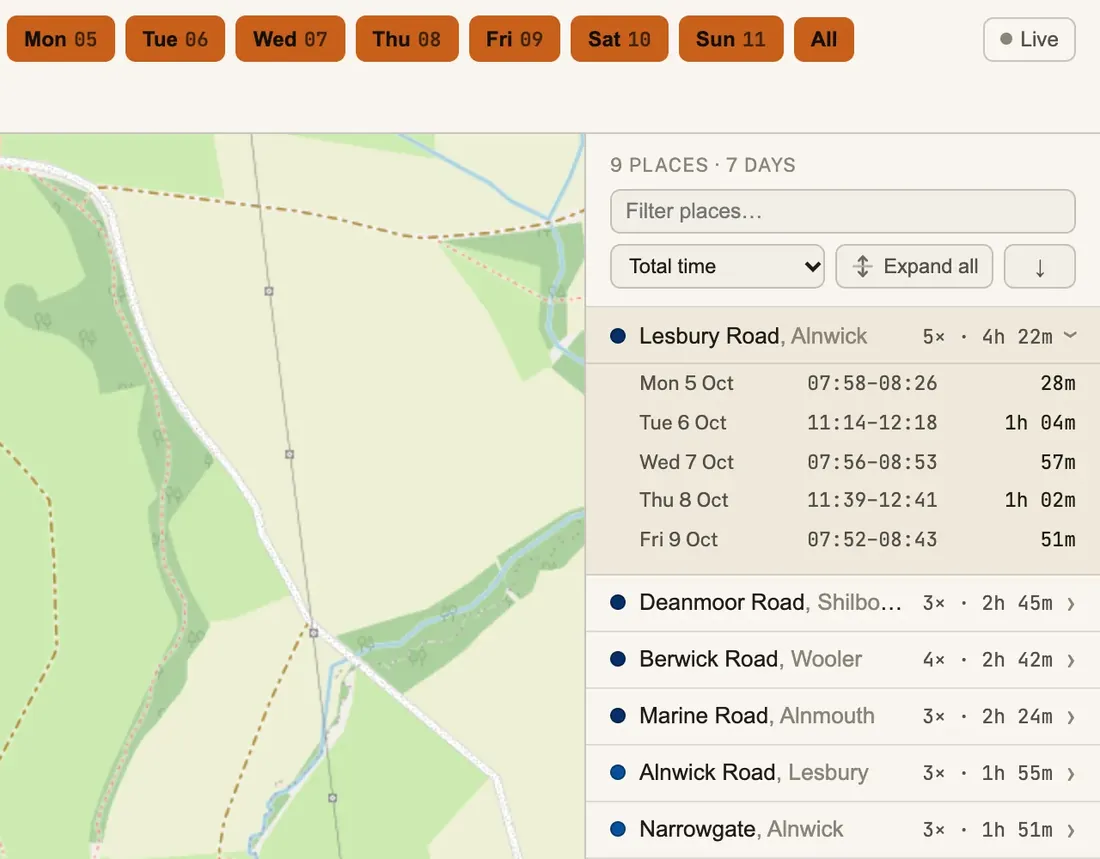Viewport: 1100px width, 859px height.
Task: Select the Wed 7 Oct visit row
Action: [857, 462]
